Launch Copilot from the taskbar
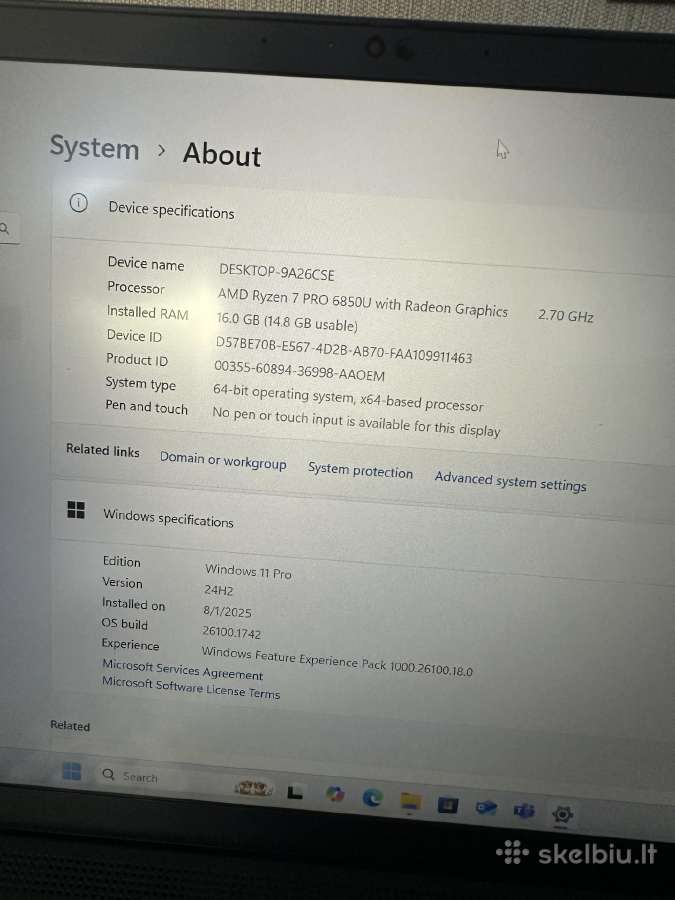The image size is (675, 900). [335, 794]
